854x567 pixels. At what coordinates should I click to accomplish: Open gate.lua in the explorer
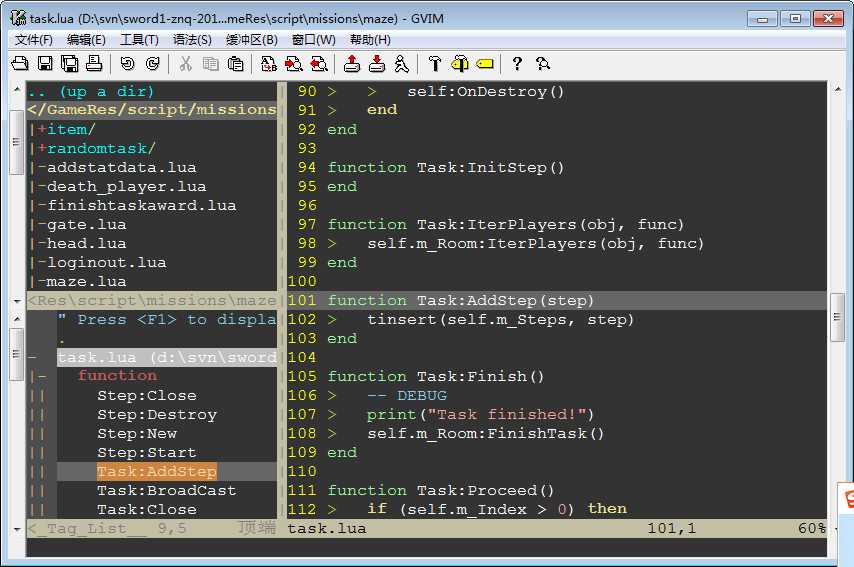click(x=87, y=224)
